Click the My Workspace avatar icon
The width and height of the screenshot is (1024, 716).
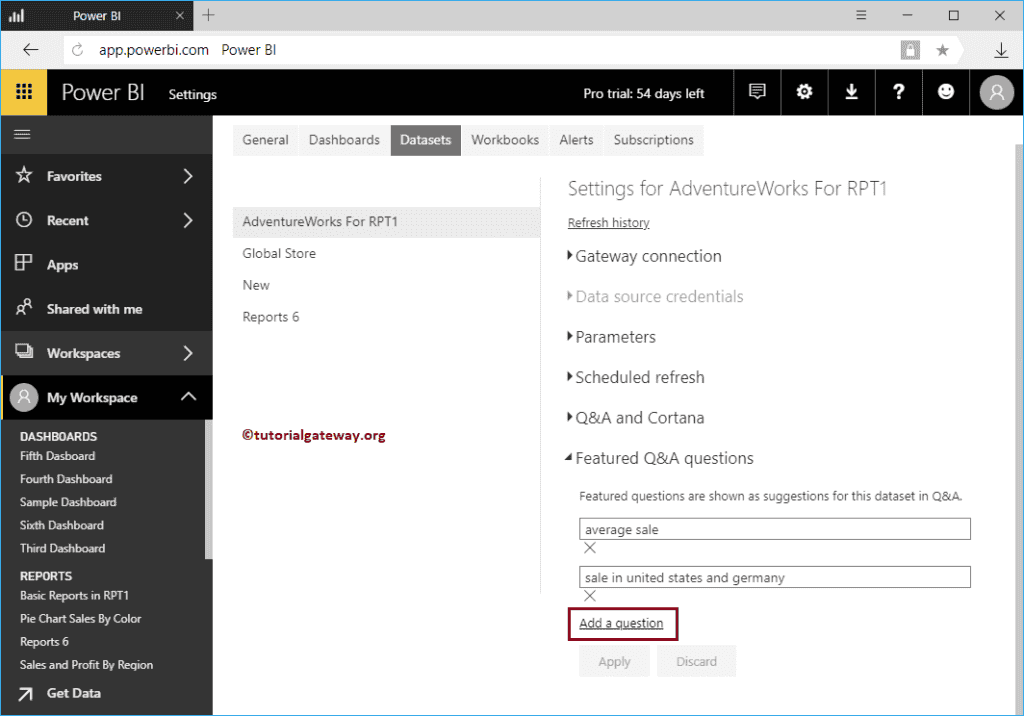click(x=24, y=397)
